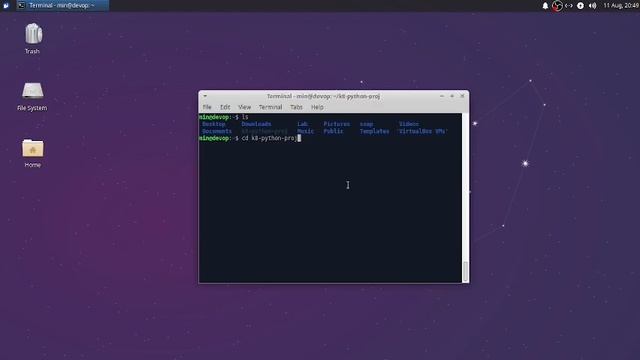640x360 pixels.
Task: Minimize the Terminal window
Action: [x=442, y=96]
